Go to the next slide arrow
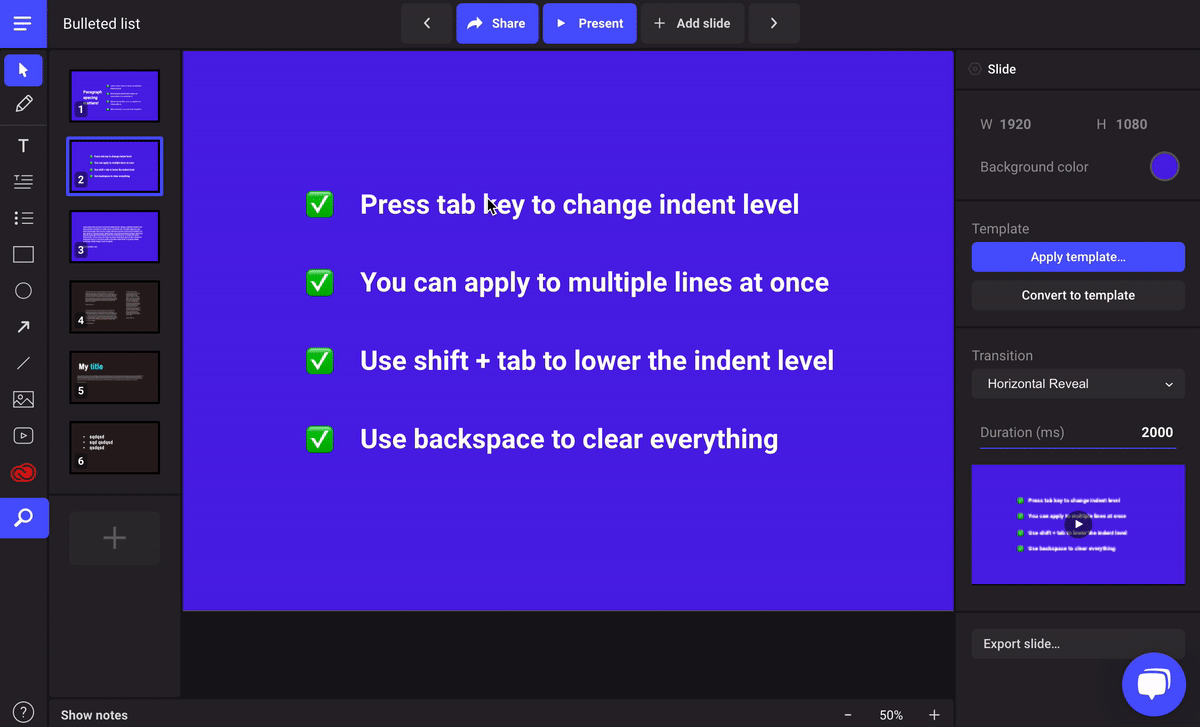The height and width of the screenshot is (727, 1200). pos(773,23)
